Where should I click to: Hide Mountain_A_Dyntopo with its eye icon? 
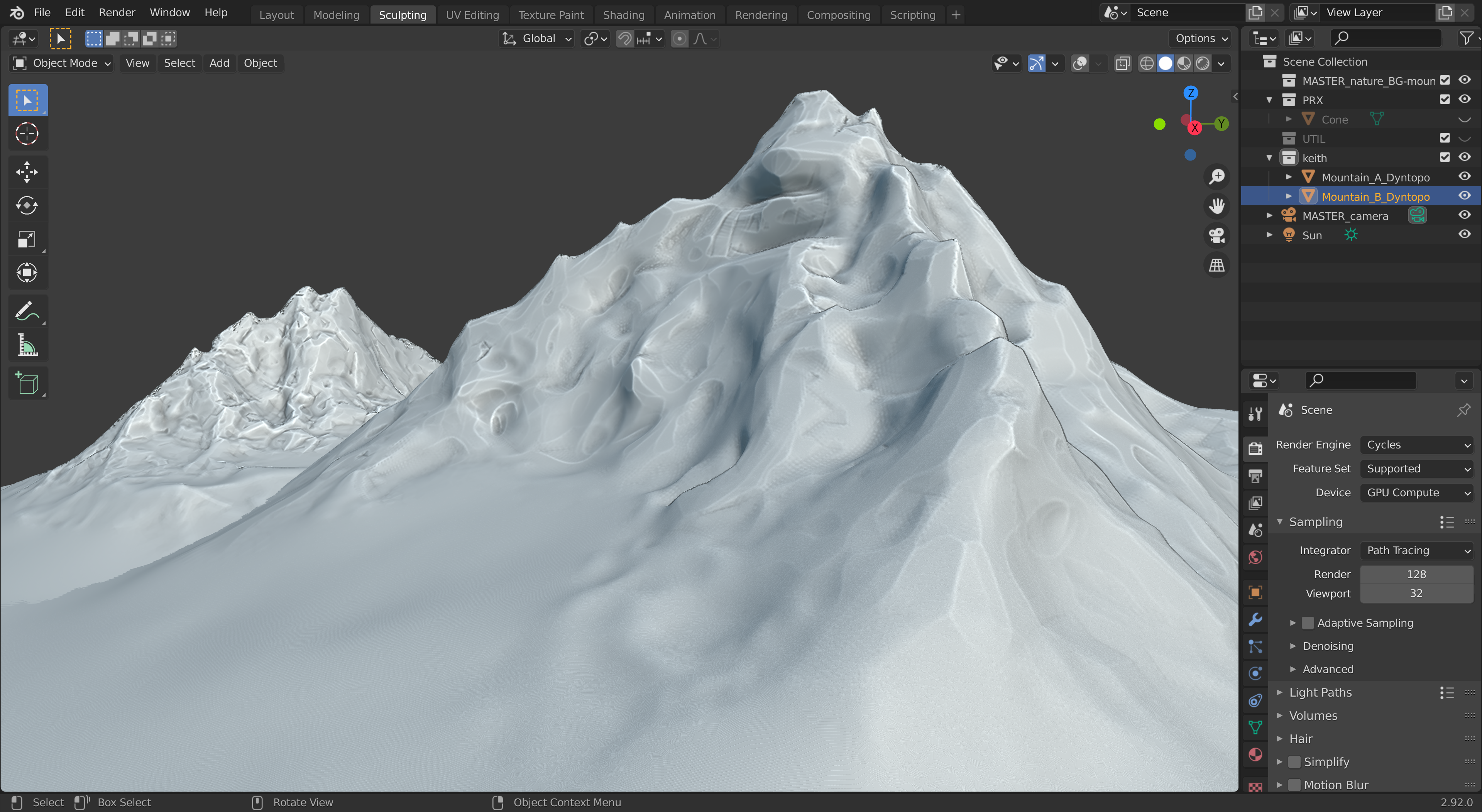click(x=1464, y=177)
